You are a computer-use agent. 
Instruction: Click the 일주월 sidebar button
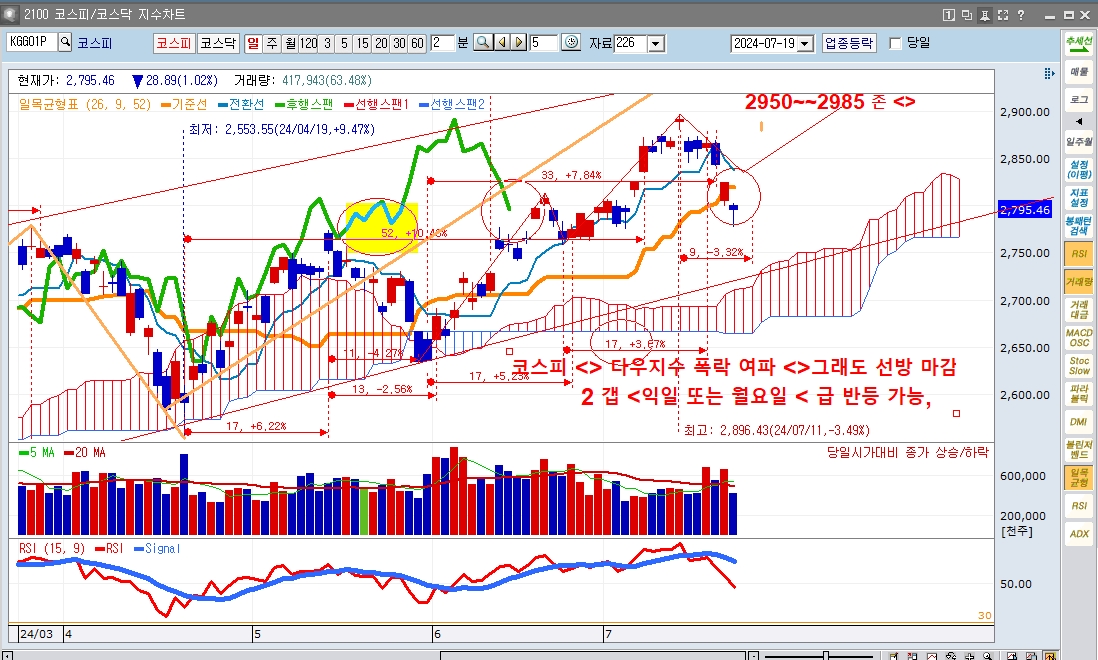tap(1078, 141)
